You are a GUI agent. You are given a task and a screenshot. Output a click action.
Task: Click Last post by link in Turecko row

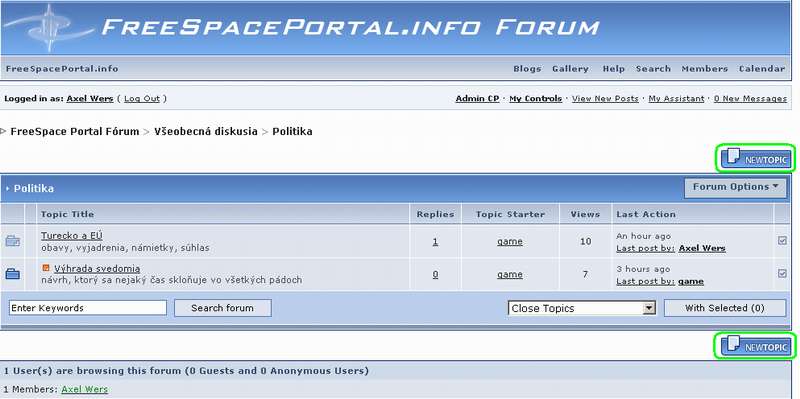[x=645, y=248]
